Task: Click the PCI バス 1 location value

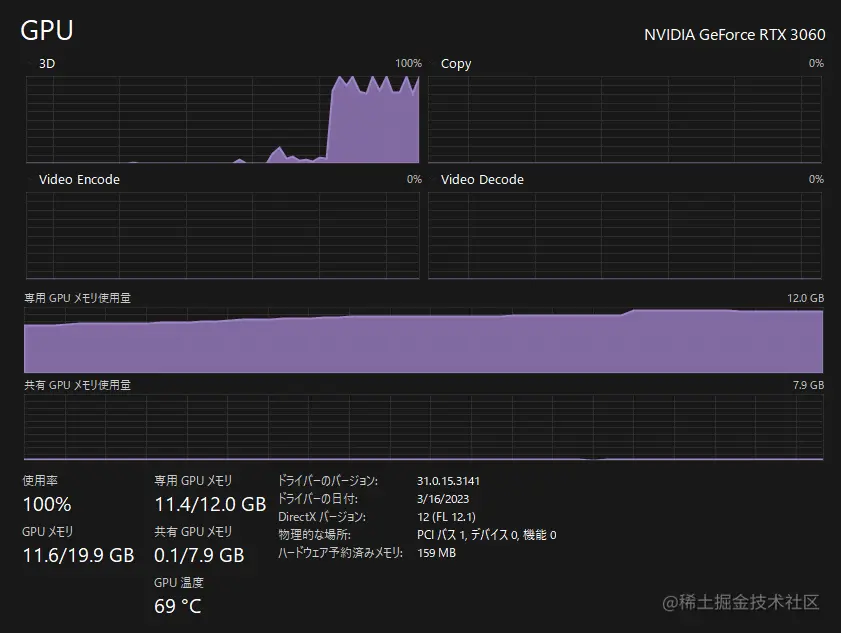Action: coord(486,535)
